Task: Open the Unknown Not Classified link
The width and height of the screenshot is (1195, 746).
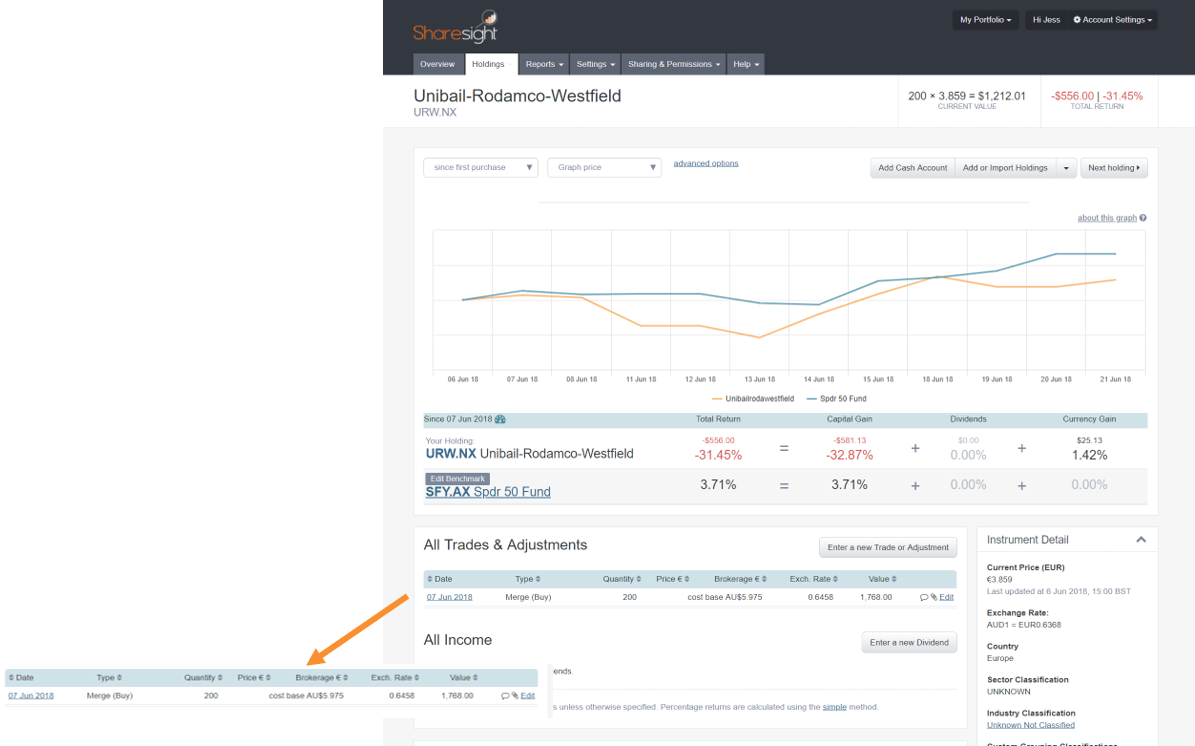Action: click(x=1030, y=725)
